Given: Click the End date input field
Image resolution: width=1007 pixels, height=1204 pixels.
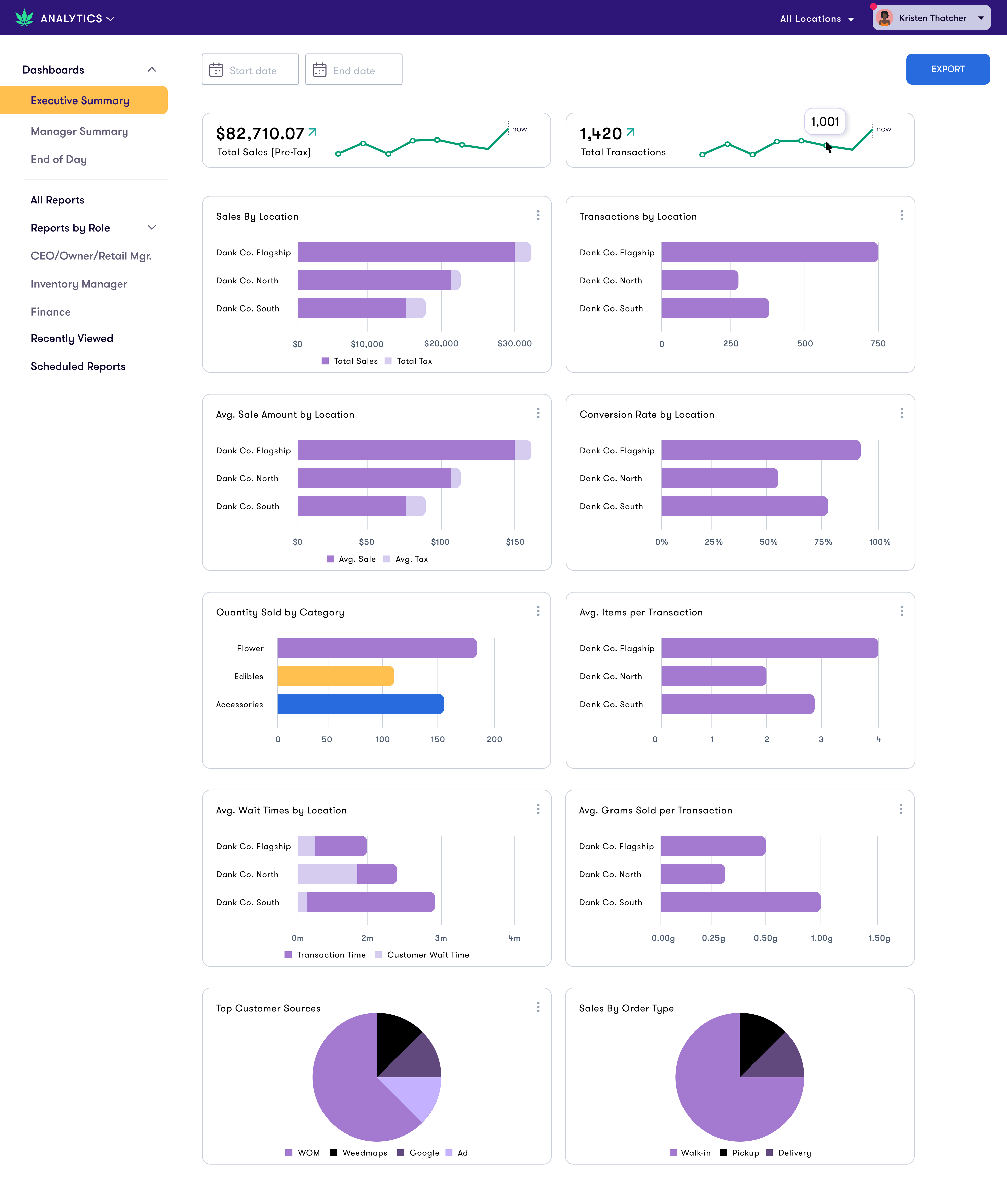Looking at the screenshot, I should coord(354,70).
